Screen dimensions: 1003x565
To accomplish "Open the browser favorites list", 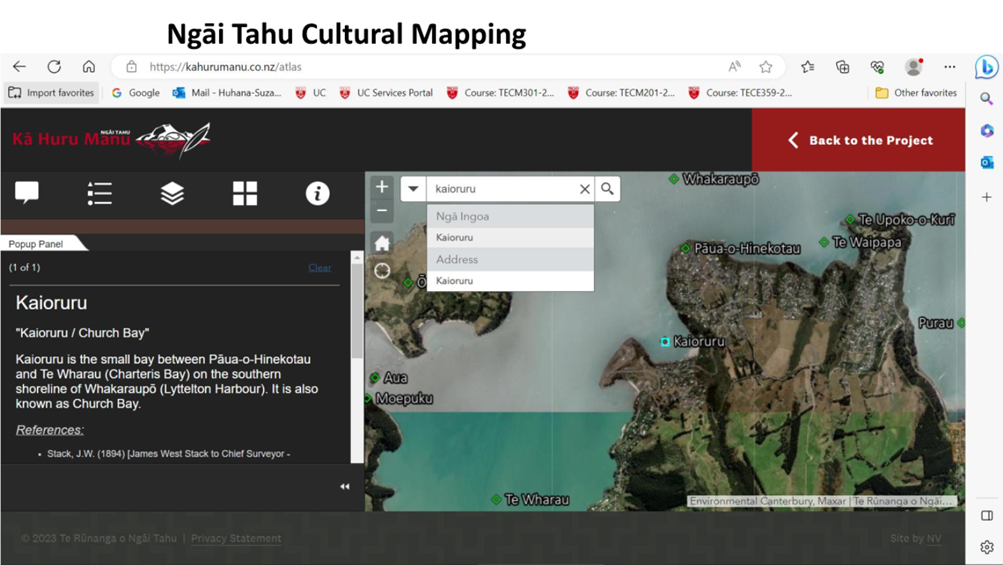I will click(808, 67).
